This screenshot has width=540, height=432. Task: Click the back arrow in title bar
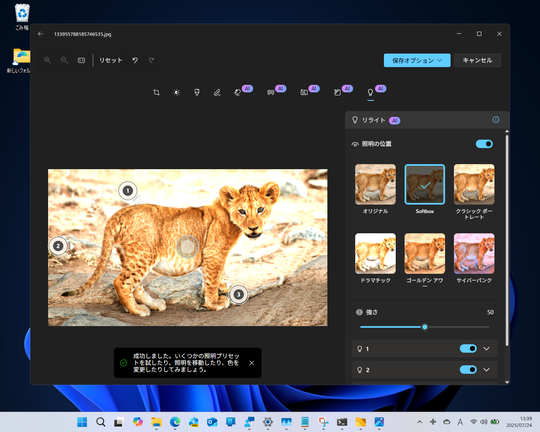point(40,34)
